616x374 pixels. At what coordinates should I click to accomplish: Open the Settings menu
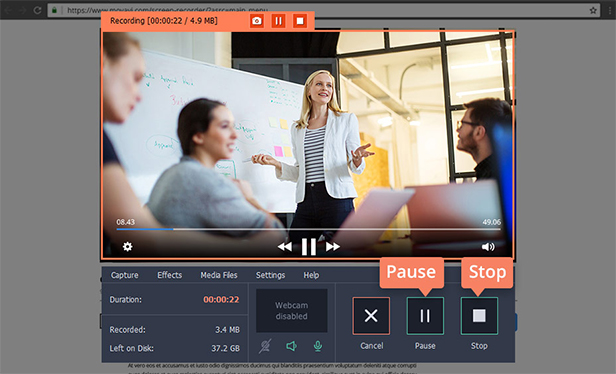coord(270,275)
